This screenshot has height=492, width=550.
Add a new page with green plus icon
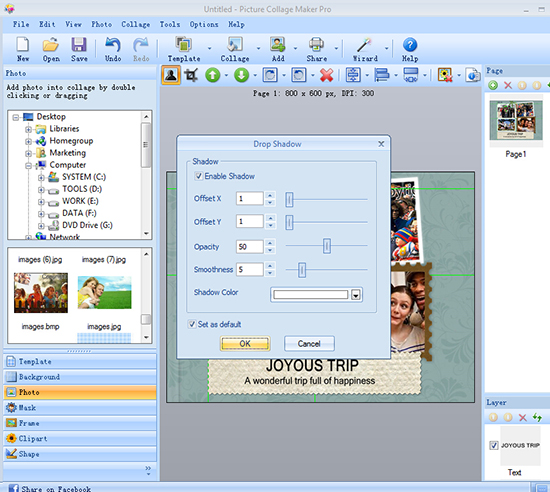(493, 85)
